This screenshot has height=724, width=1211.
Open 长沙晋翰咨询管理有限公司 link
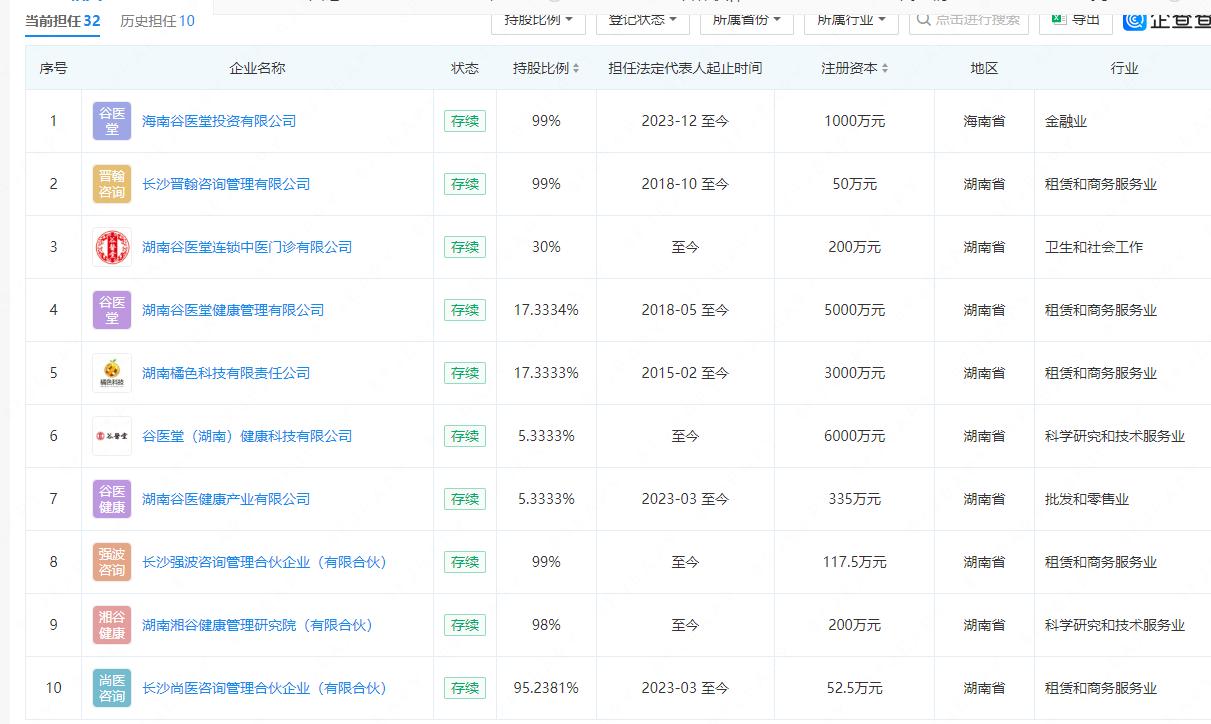(226, 184)
